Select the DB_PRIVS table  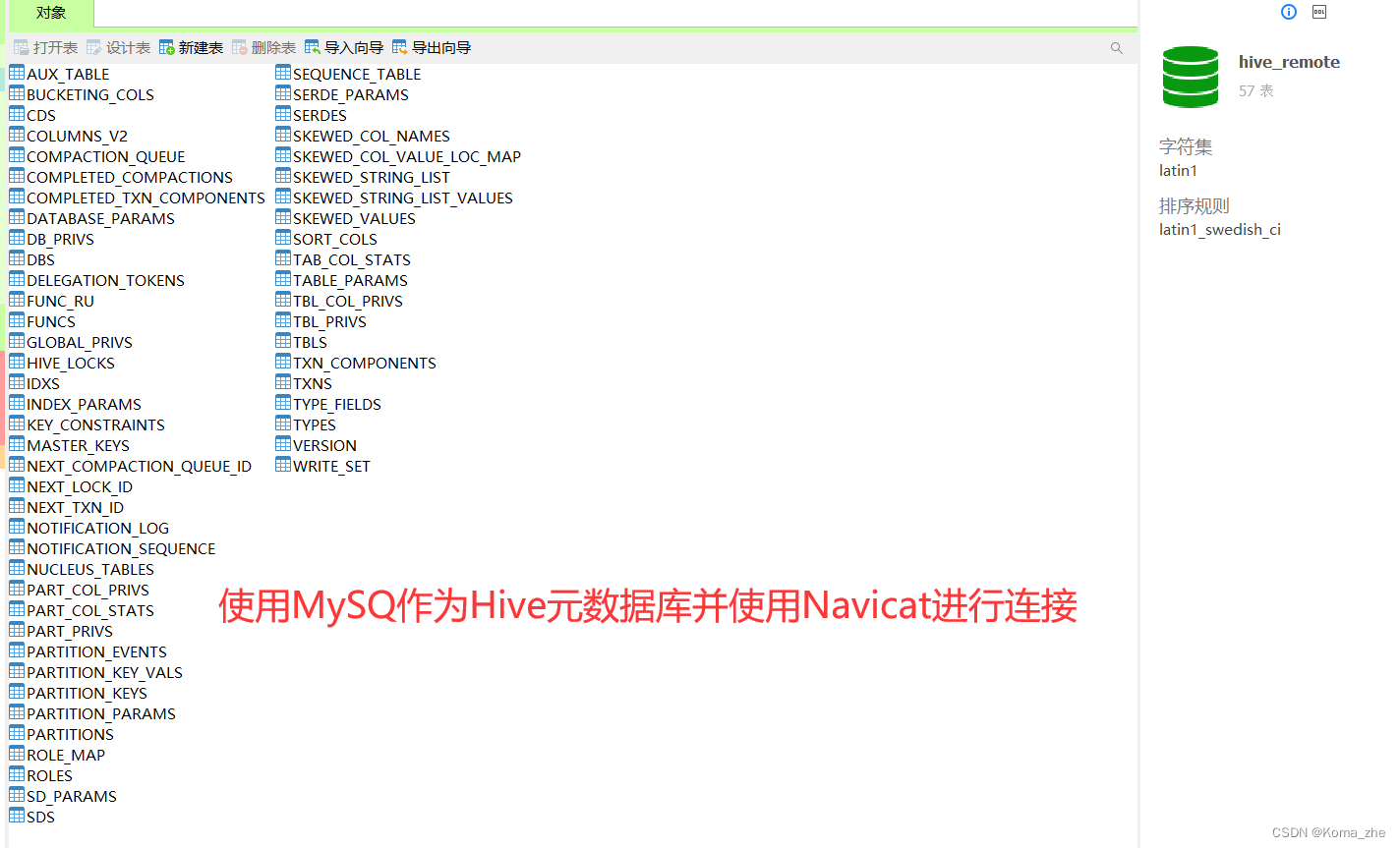click(x=60, y=239)
